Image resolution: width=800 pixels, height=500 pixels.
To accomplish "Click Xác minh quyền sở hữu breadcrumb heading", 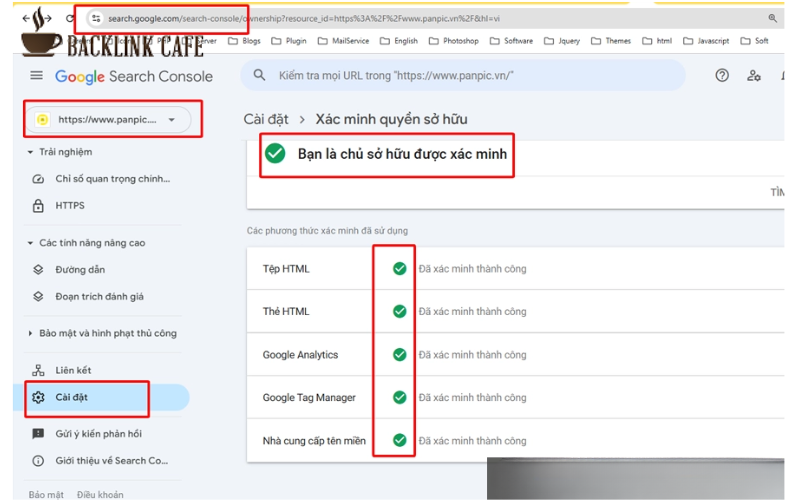I will coord(391,119).
